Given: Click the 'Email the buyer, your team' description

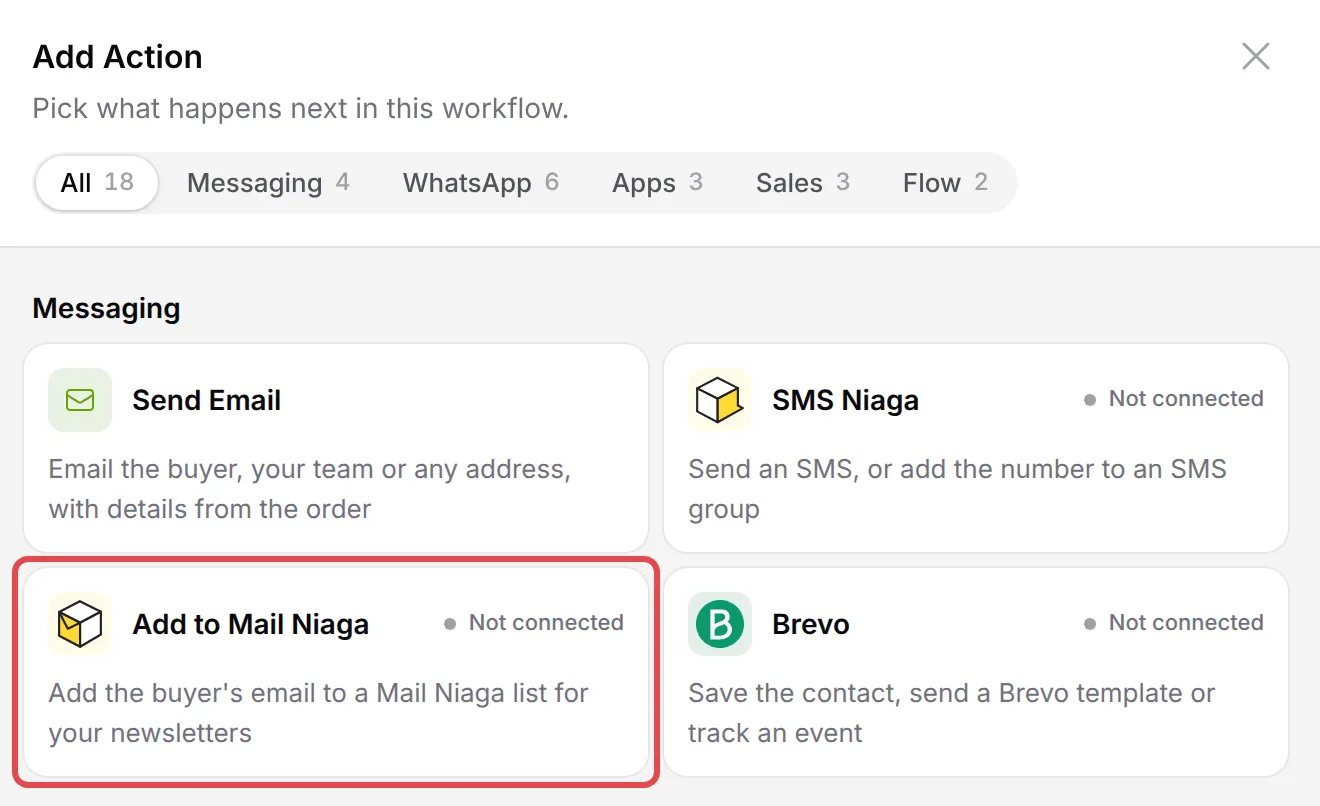Looking at the screenshot, I should click(x=310, y=489).
